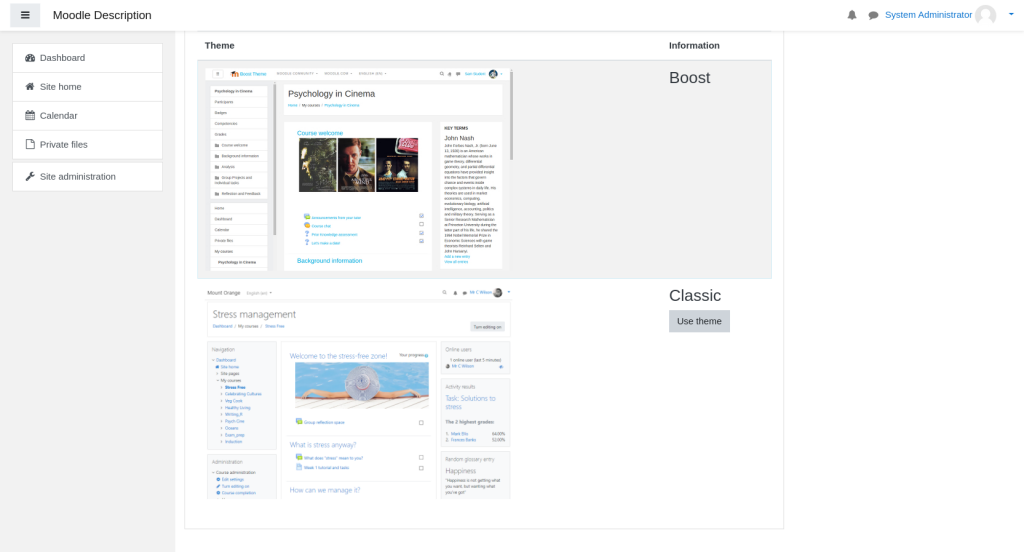Click the Dashboard gauge icon

[30, 58]
